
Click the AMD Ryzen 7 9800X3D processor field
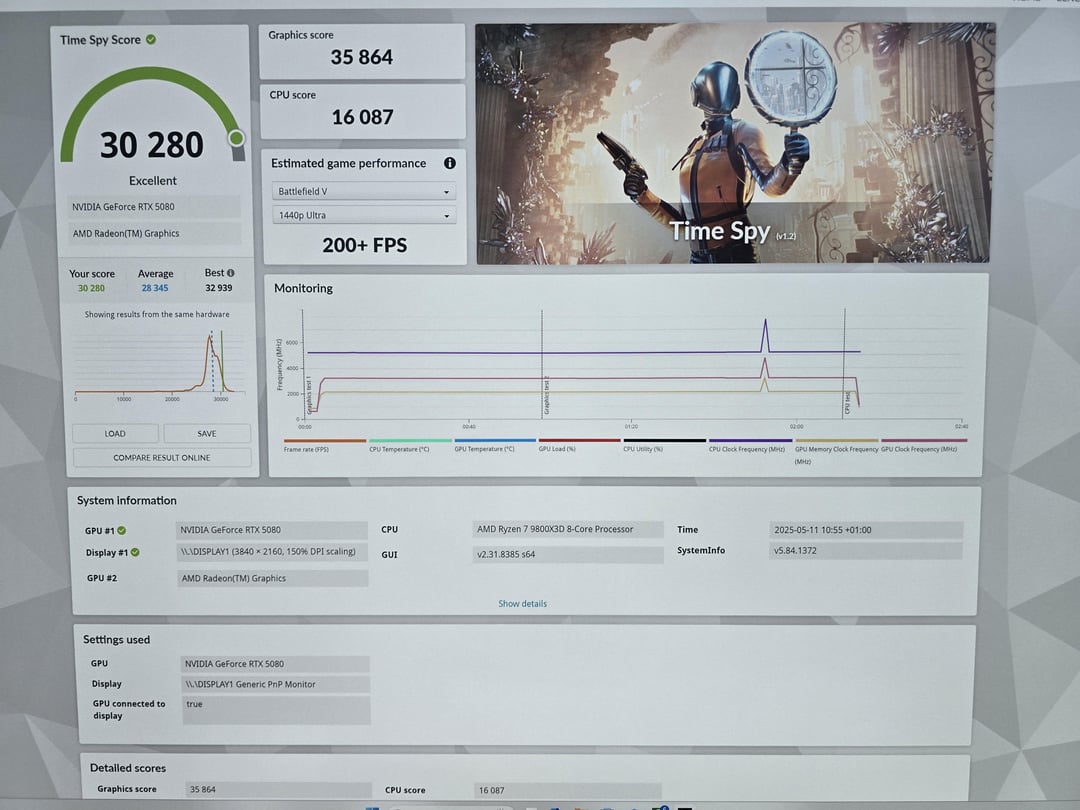(x=568, y=529)
